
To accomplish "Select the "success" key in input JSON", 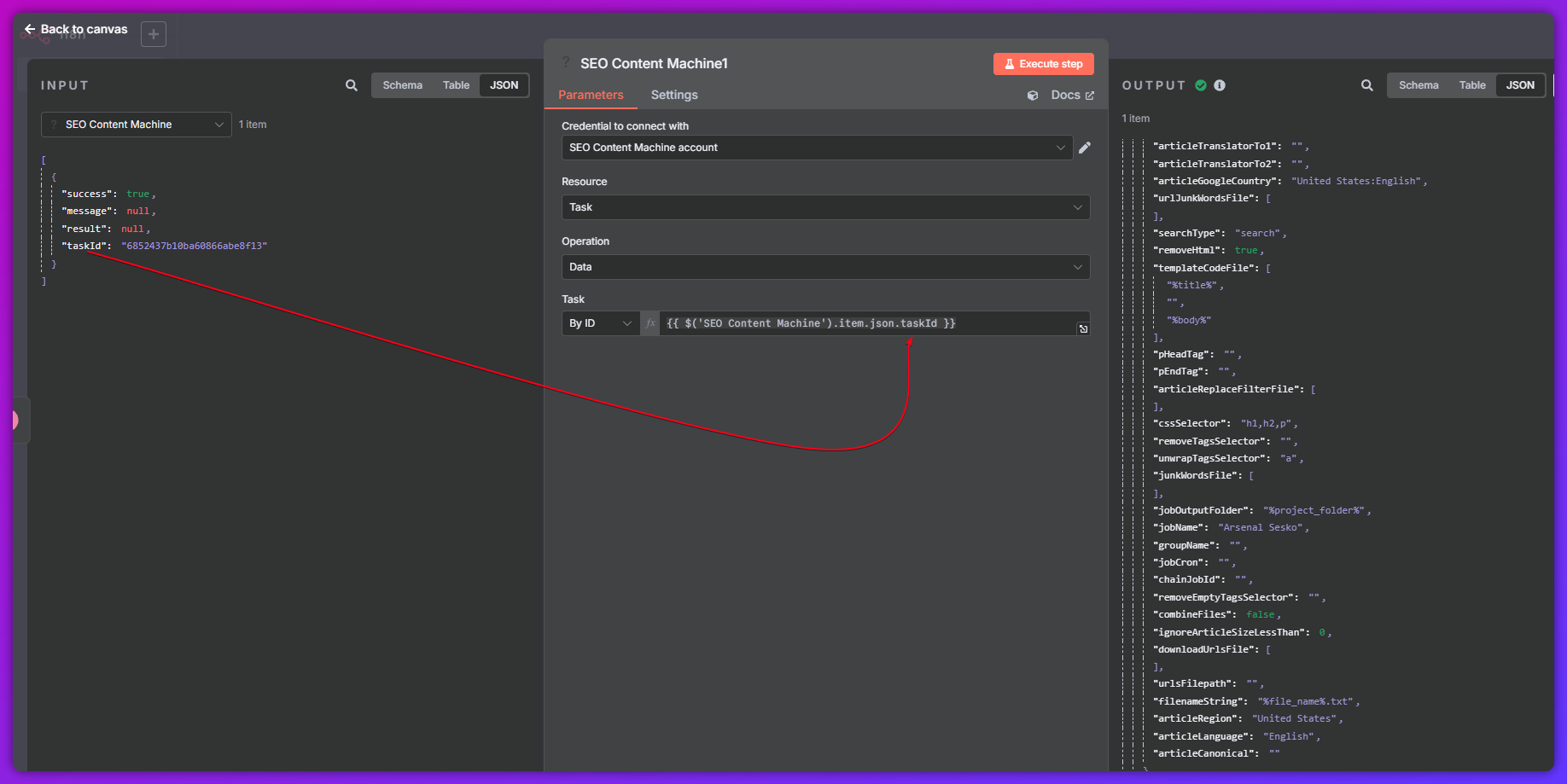I will click(x=87, y=195).
